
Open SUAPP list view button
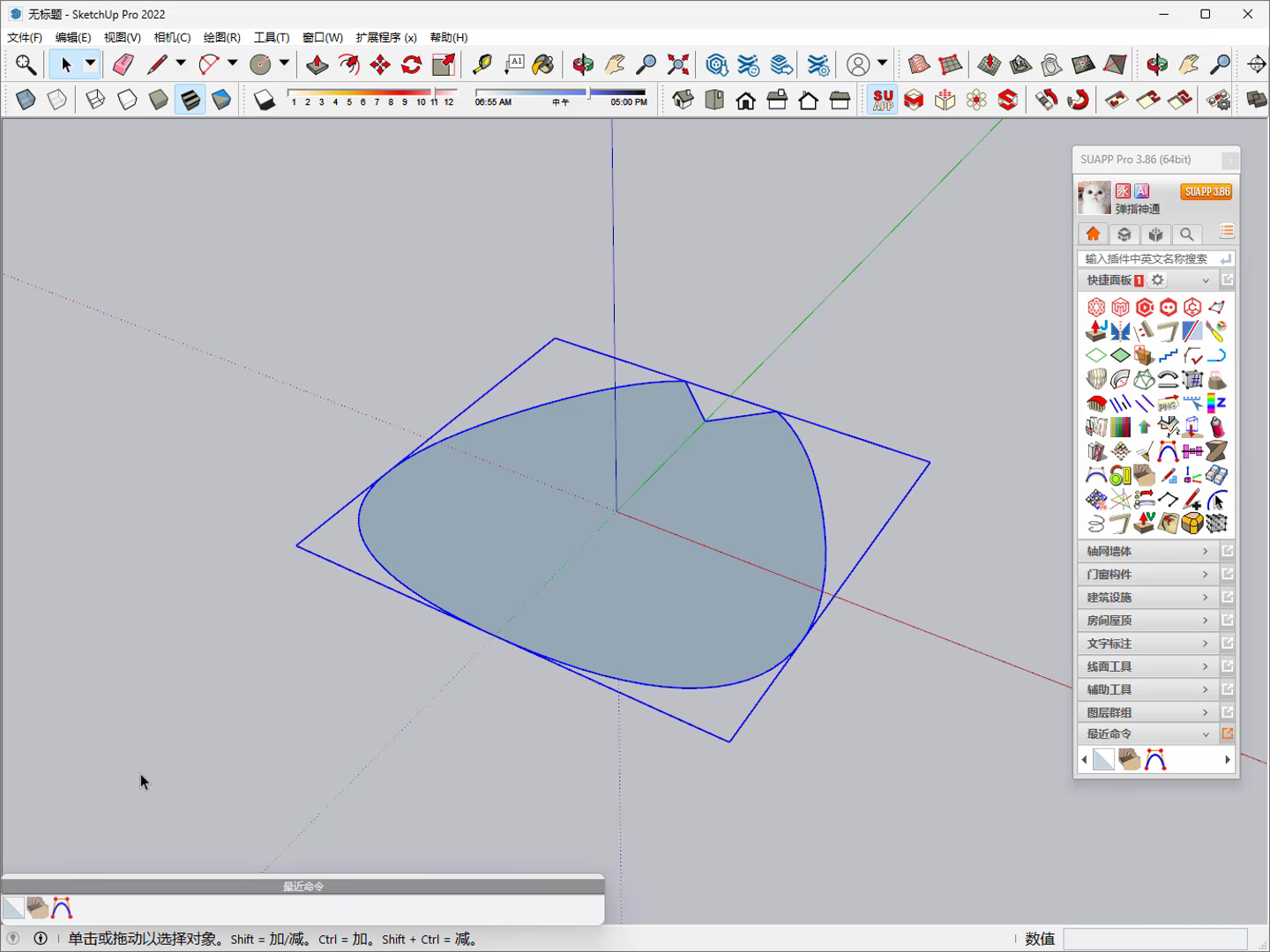[1227, 232]
